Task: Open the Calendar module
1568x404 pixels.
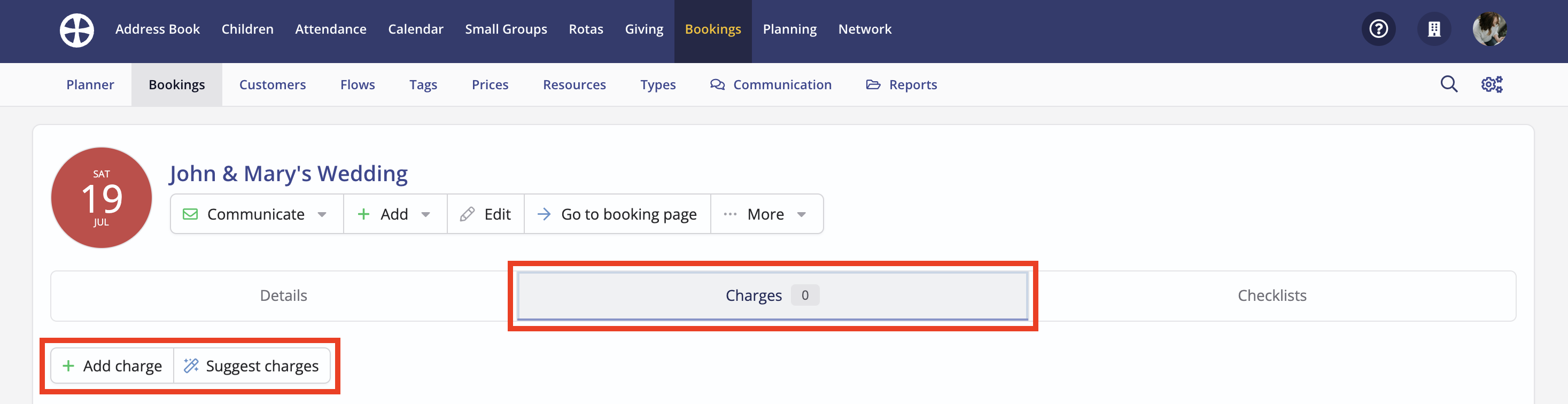Action: (x=416, y=29)
